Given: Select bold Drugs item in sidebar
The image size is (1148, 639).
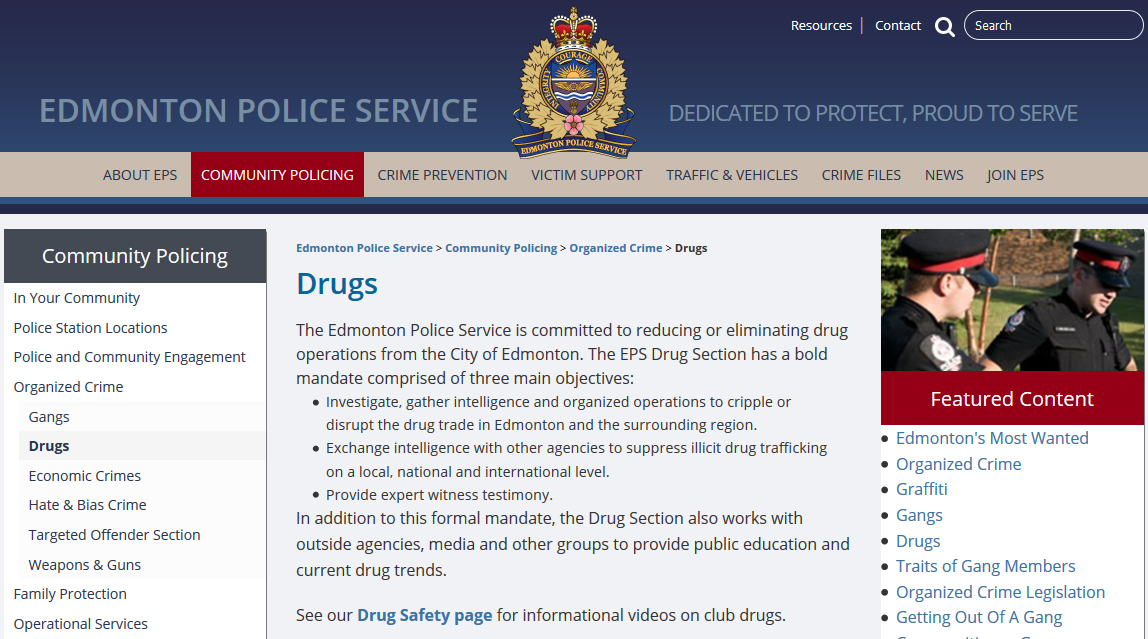Looking at the screenshot, I should click(x=49, y=446).
